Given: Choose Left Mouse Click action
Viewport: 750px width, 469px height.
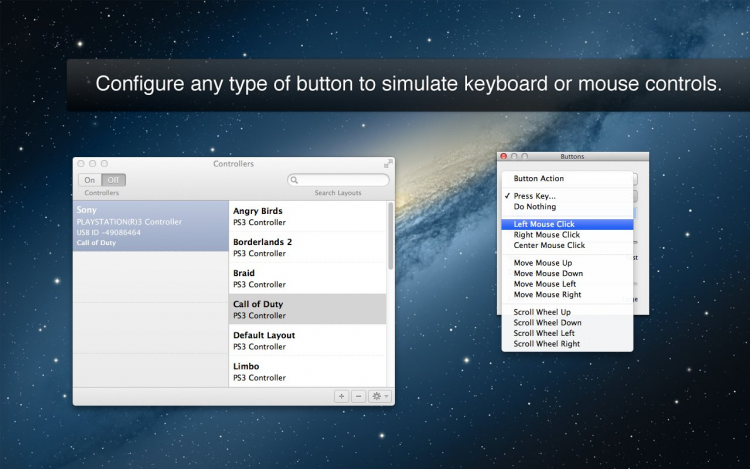Looking at the screenshot, I should click(x=567, y=224).
